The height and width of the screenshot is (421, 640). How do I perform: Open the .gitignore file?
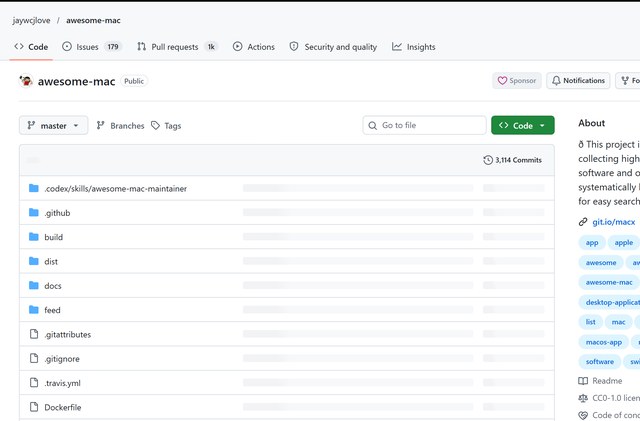tap(62, 359)
